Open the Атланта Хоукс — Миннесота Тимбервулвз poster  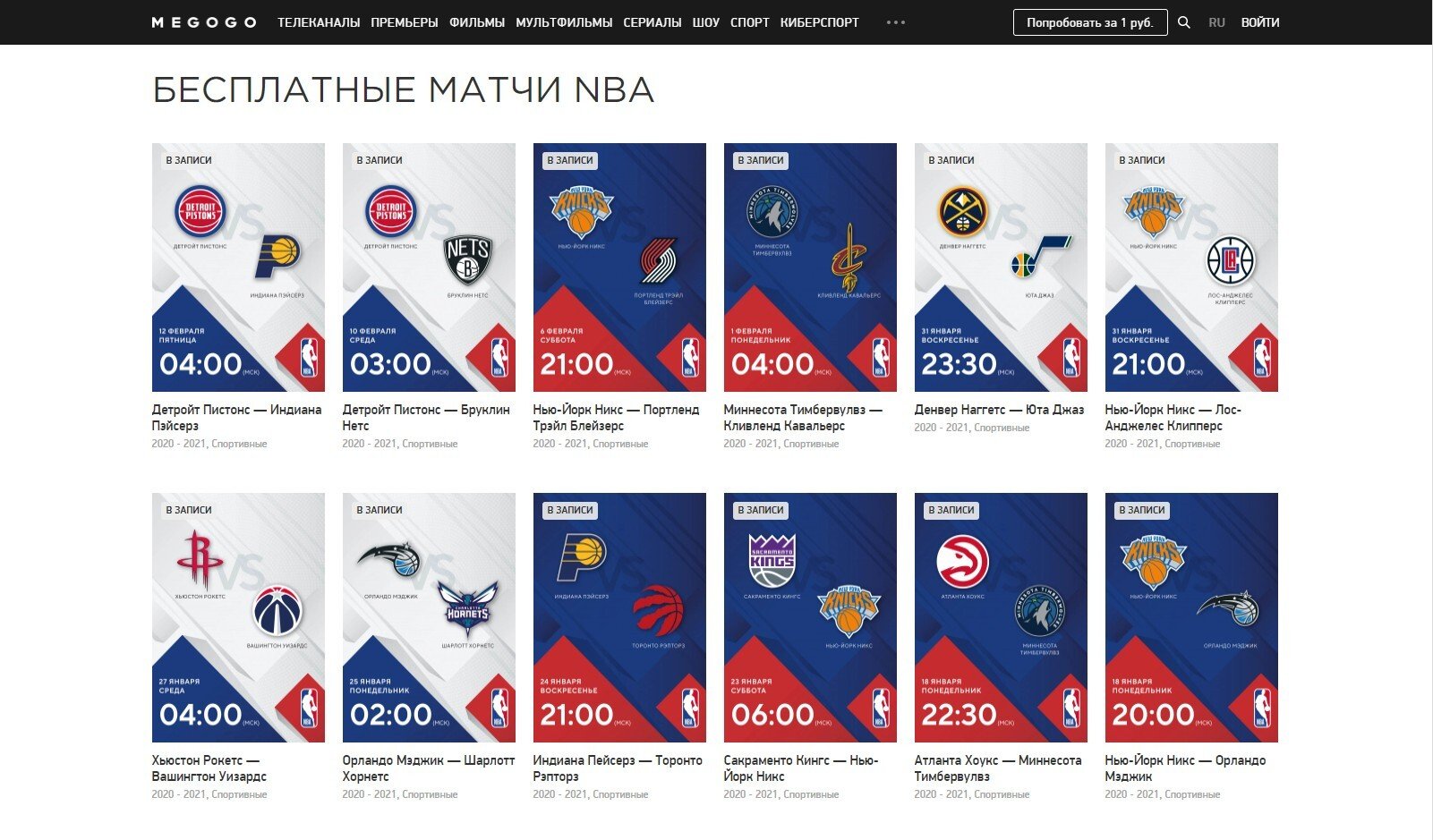pyautogui.click(x=1001, y=617)
